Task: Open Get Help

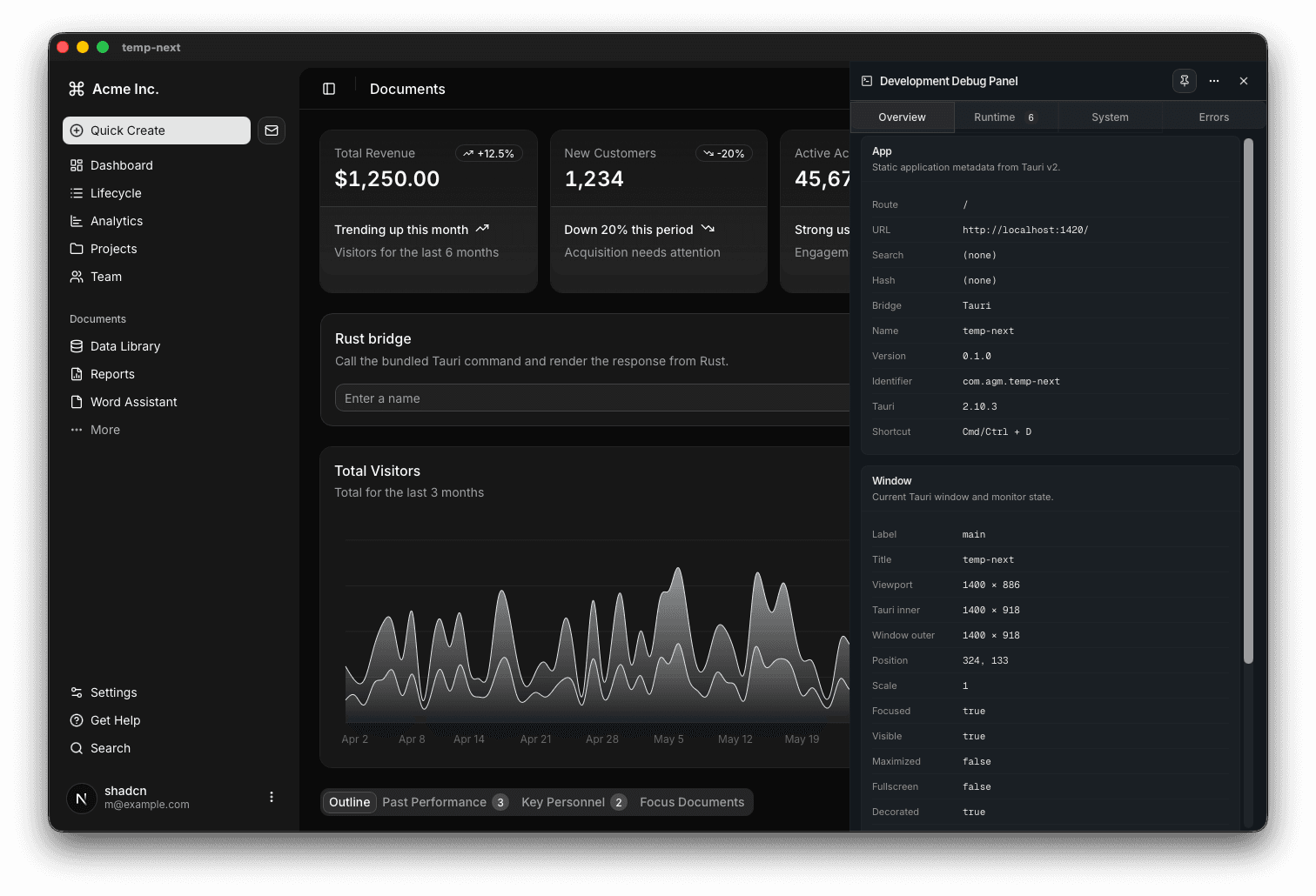Action: pos(116,720)
